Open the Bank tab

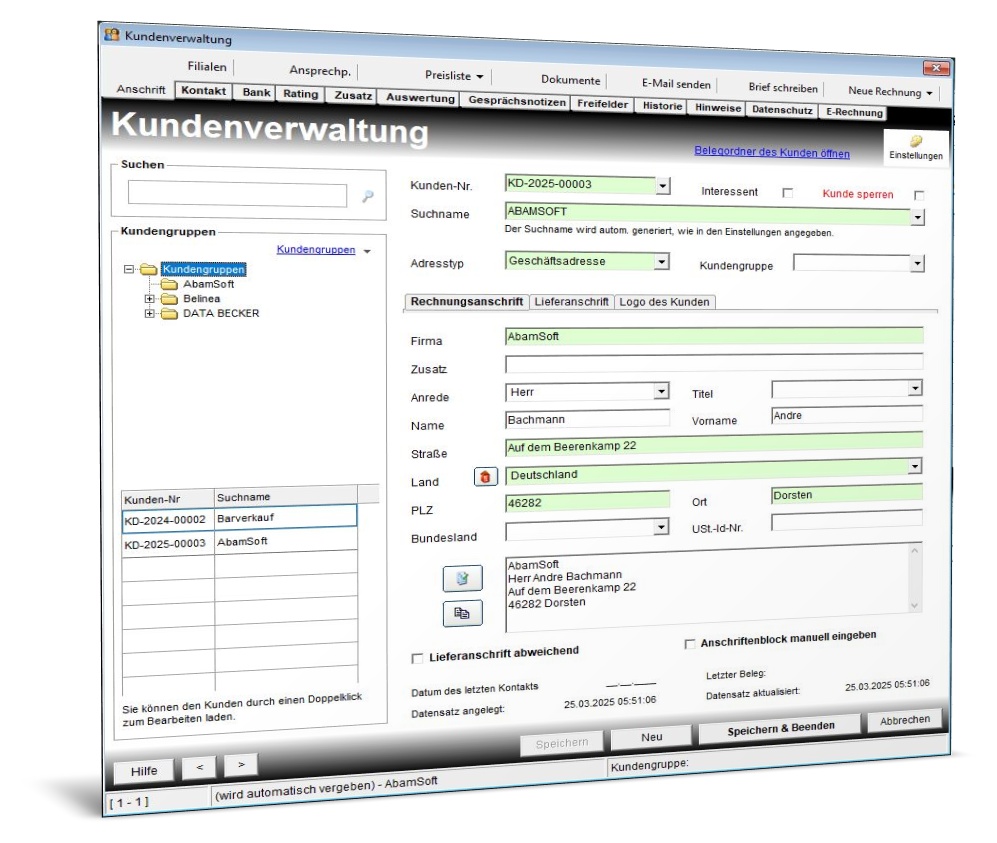tap(256, 93)
